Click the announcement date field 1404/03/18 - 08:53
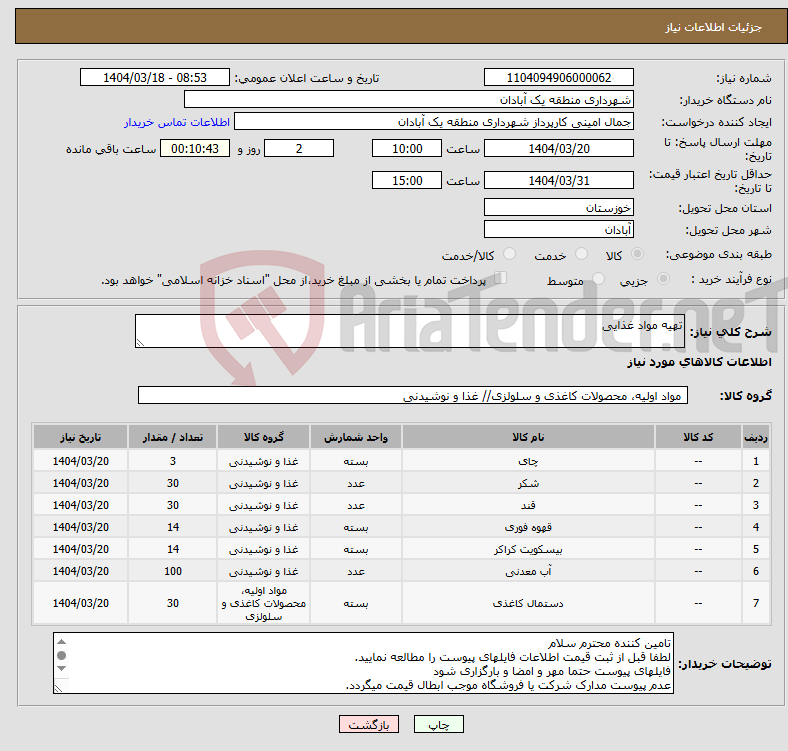Image resolution: width=788 pixels, height=751 pixels. pyautogui.click(x=155, y=77)
